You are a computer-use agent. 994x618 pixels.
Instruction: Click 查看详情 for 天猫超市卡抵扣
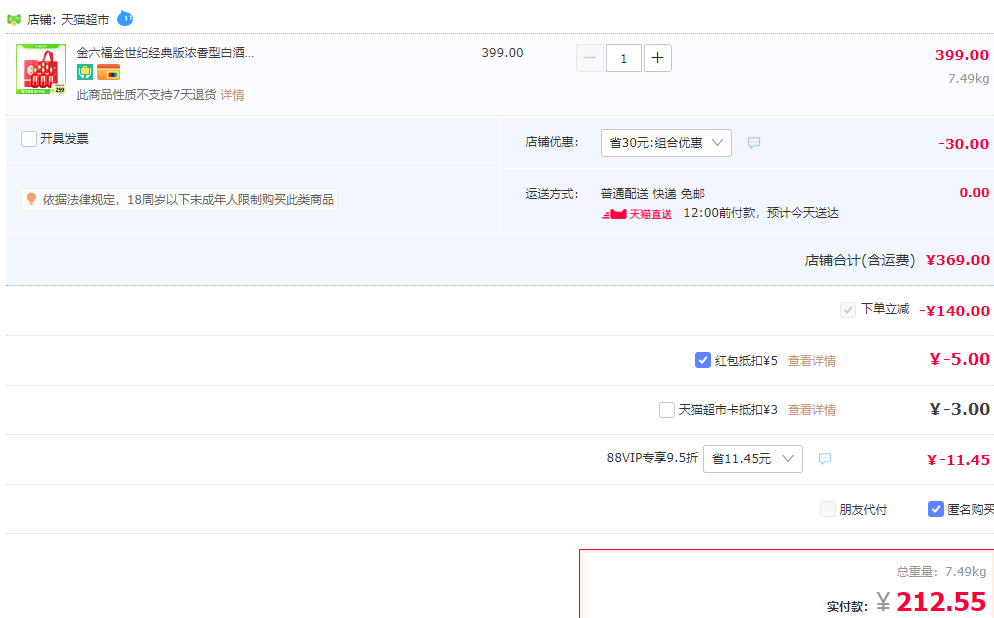811,410
